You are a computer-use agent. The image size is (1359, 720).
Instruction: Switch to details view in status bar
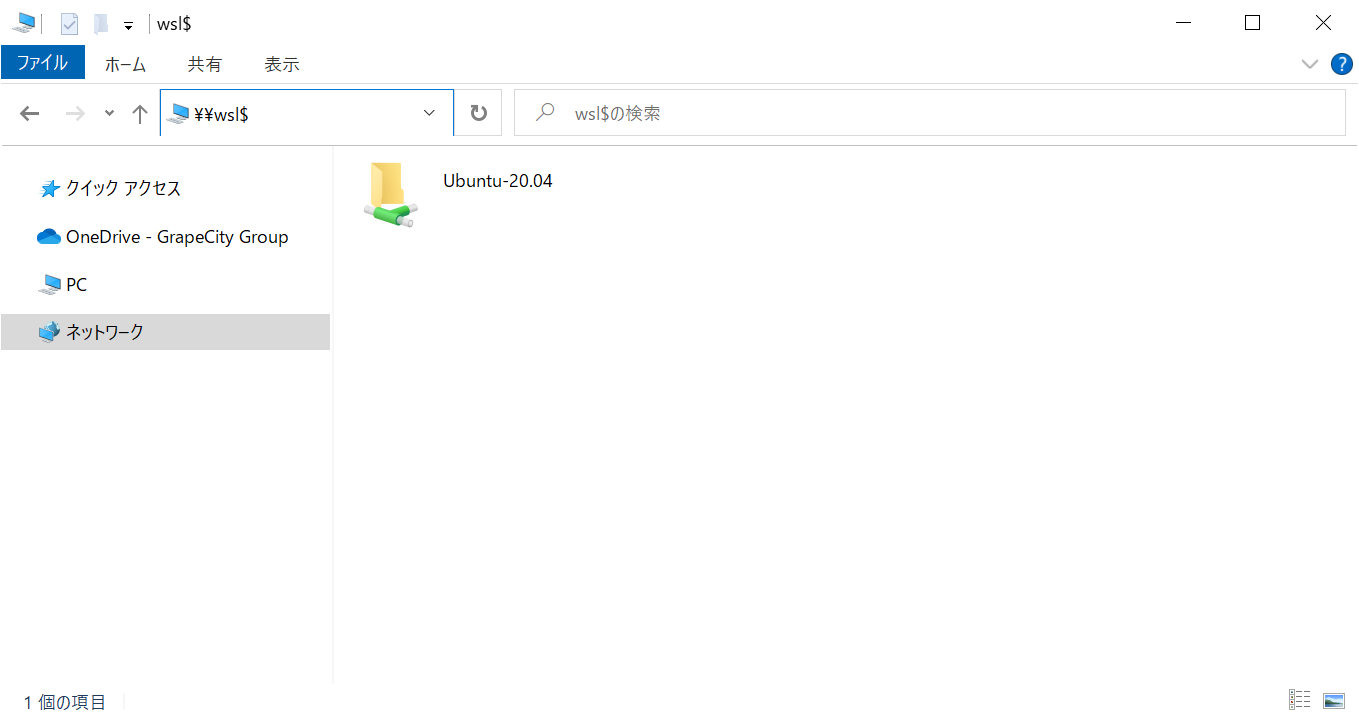pos(1300,700)
